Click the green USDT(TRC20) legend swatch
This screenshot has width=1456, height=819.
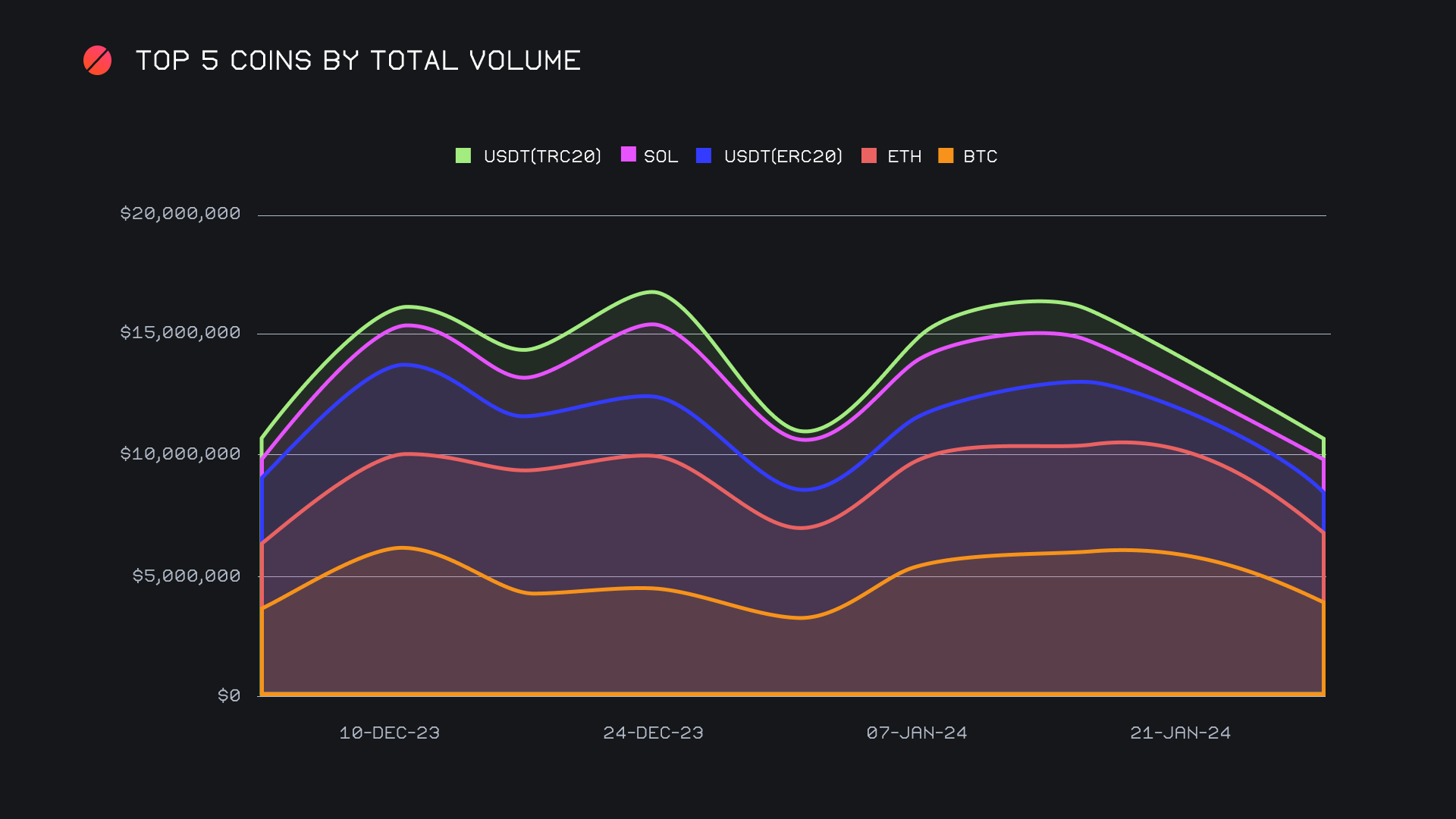pyautogui.click(x=463, y=155)
